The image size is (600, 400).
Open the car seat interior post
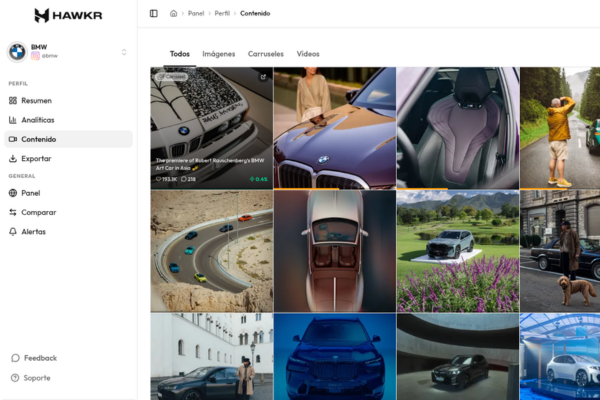[x=457, y=127]
